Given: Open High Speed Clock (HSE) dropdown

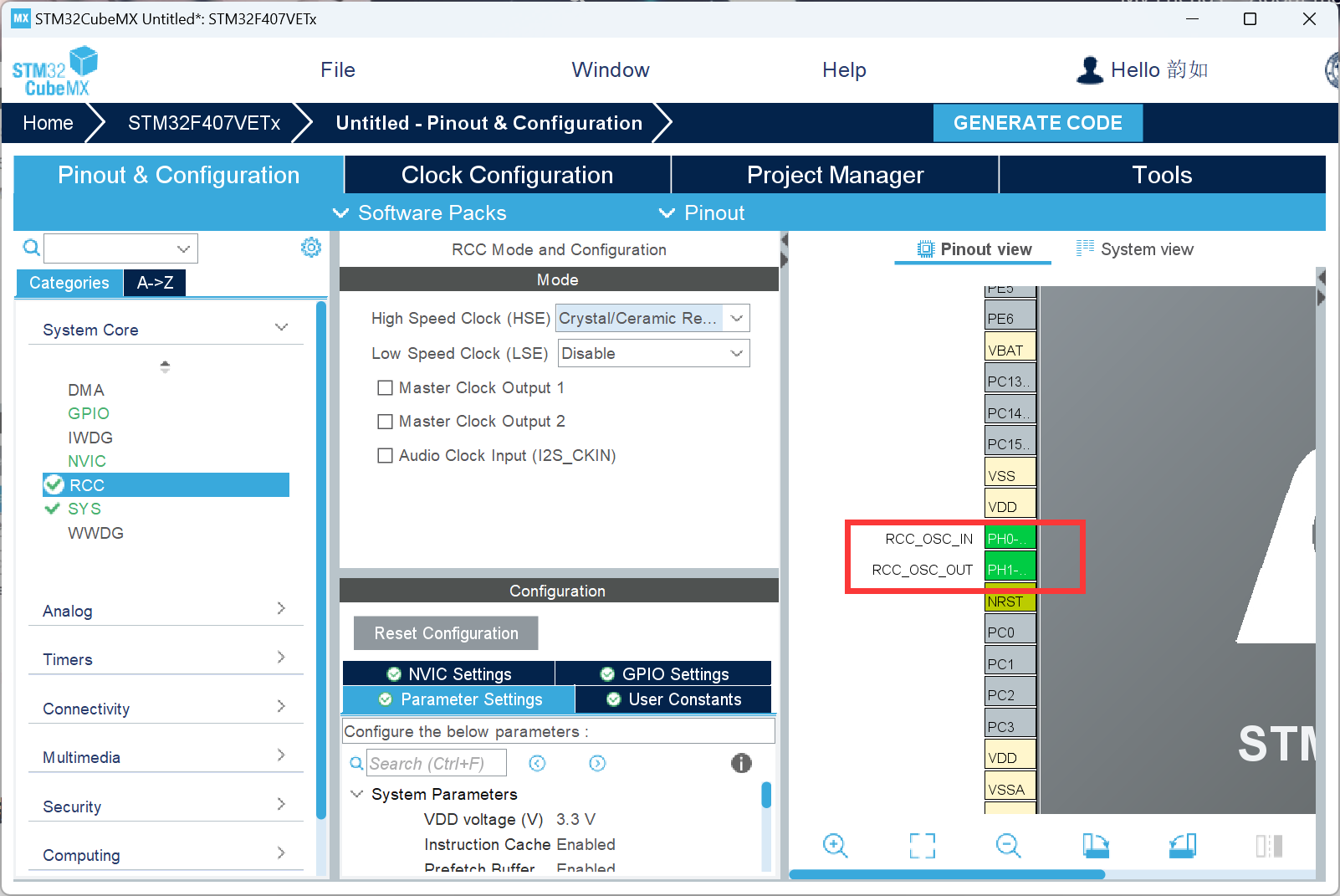Looking at the screenshot, I should click(x=652, y=318).
